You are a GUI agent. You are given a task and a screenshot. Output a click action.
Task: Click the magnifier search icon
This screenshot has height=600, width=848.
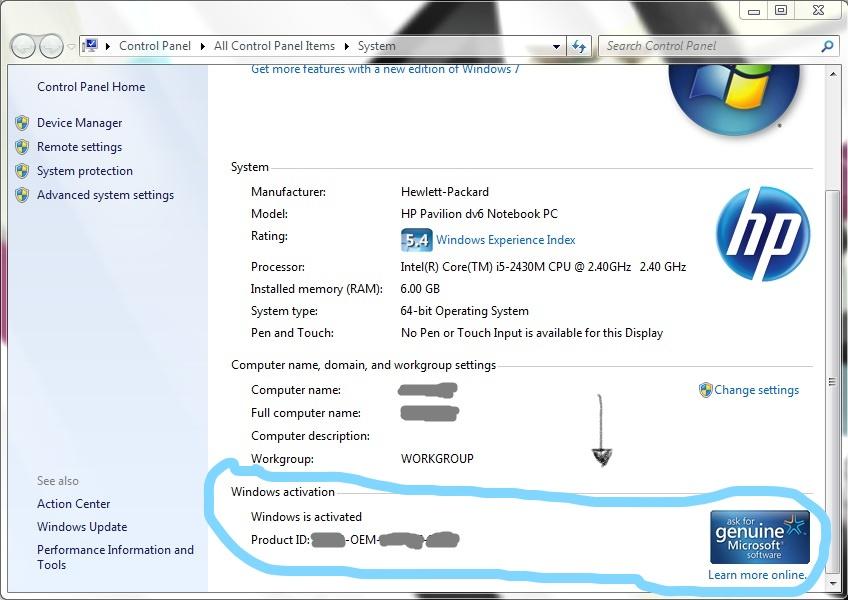pyautogui.click(x=827, y=47)
